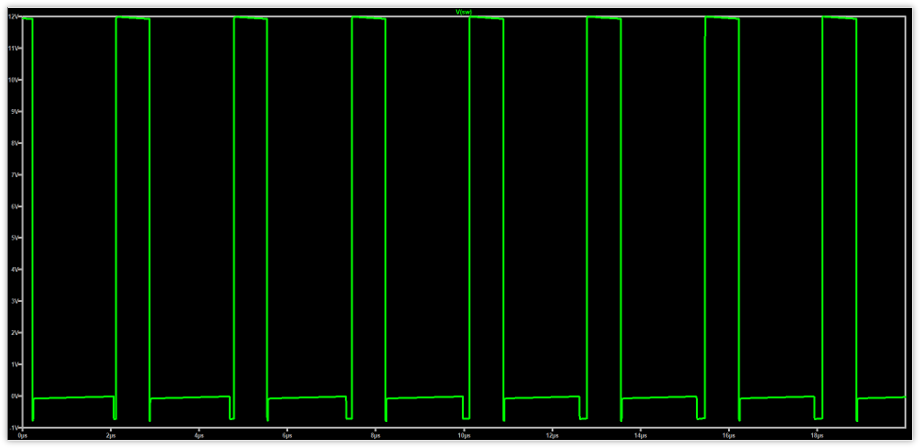Click the 4V vertical axis label
The image size is (920, 448).
click(13, 269)
